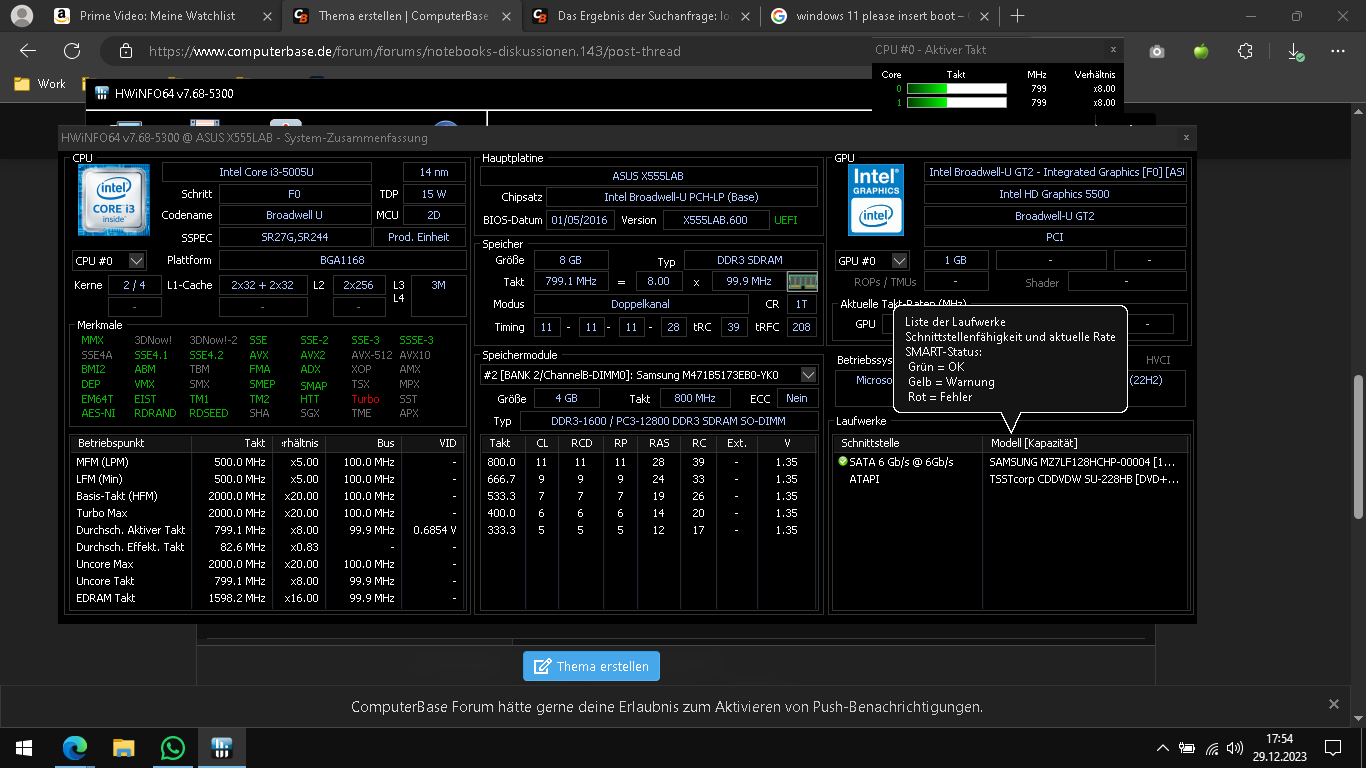The width and height of the screenshot is (1366, 768).
Task: Close the CPU #0 Aktiver Takt window
Action: (1113, 49)
